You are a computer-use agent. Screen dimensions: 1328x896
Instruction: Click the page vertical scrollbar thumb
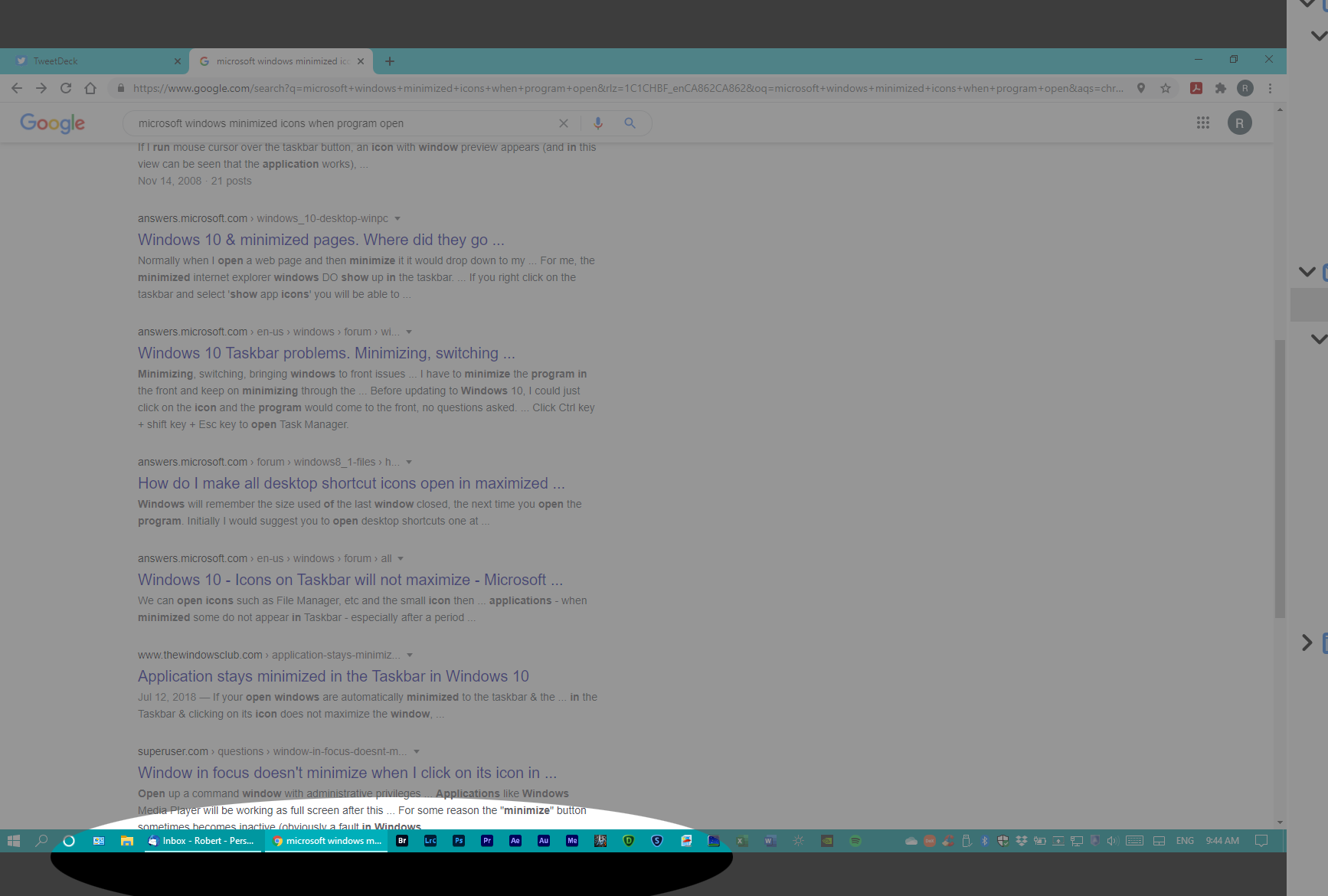tap(1280, 479)
